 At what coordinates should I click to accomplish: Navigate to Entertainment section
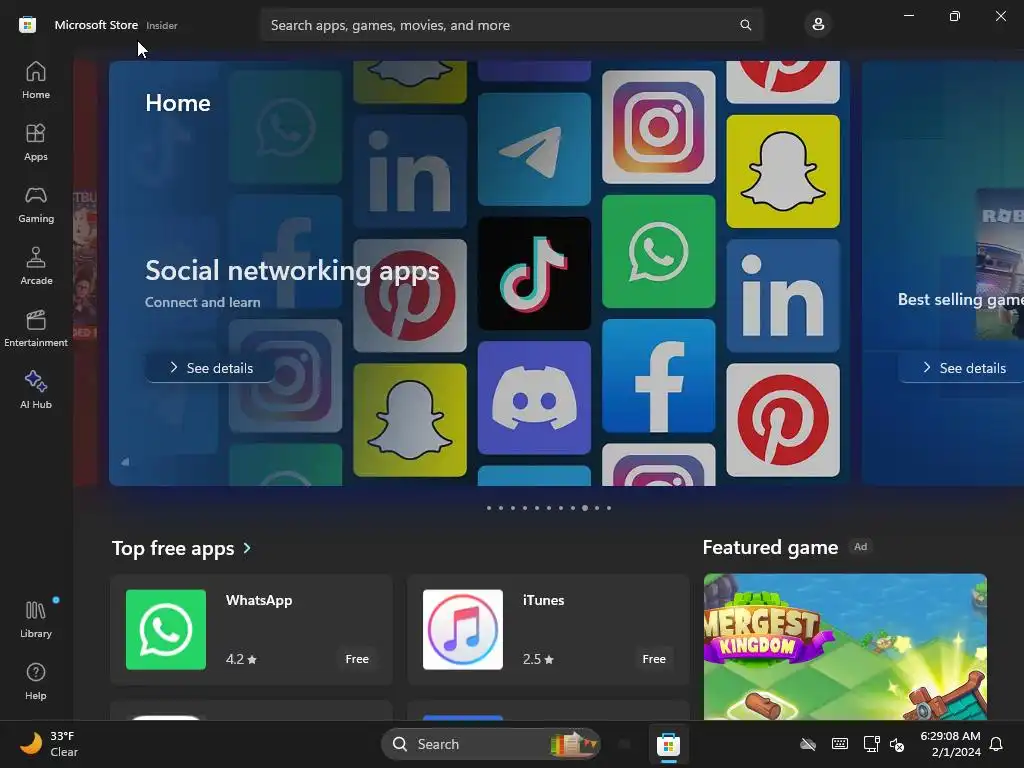[x=36, y=328]
